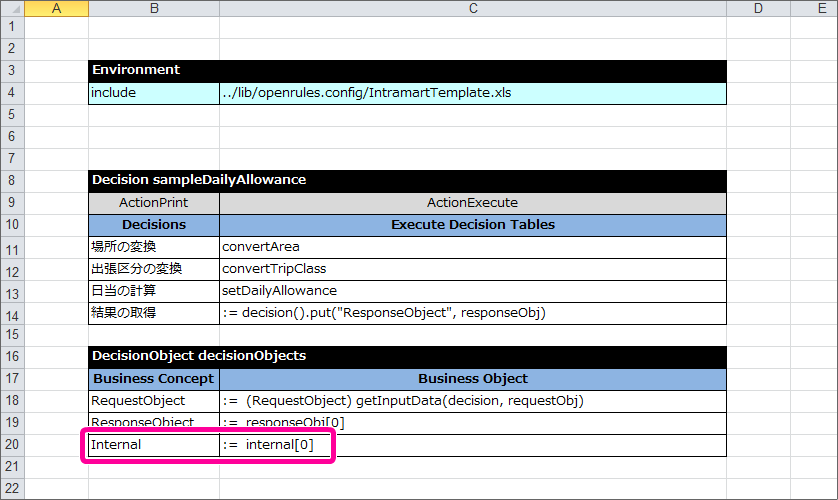Click the 'Decisions' column heading cell
838x500 pixels.
pos(154,225)
